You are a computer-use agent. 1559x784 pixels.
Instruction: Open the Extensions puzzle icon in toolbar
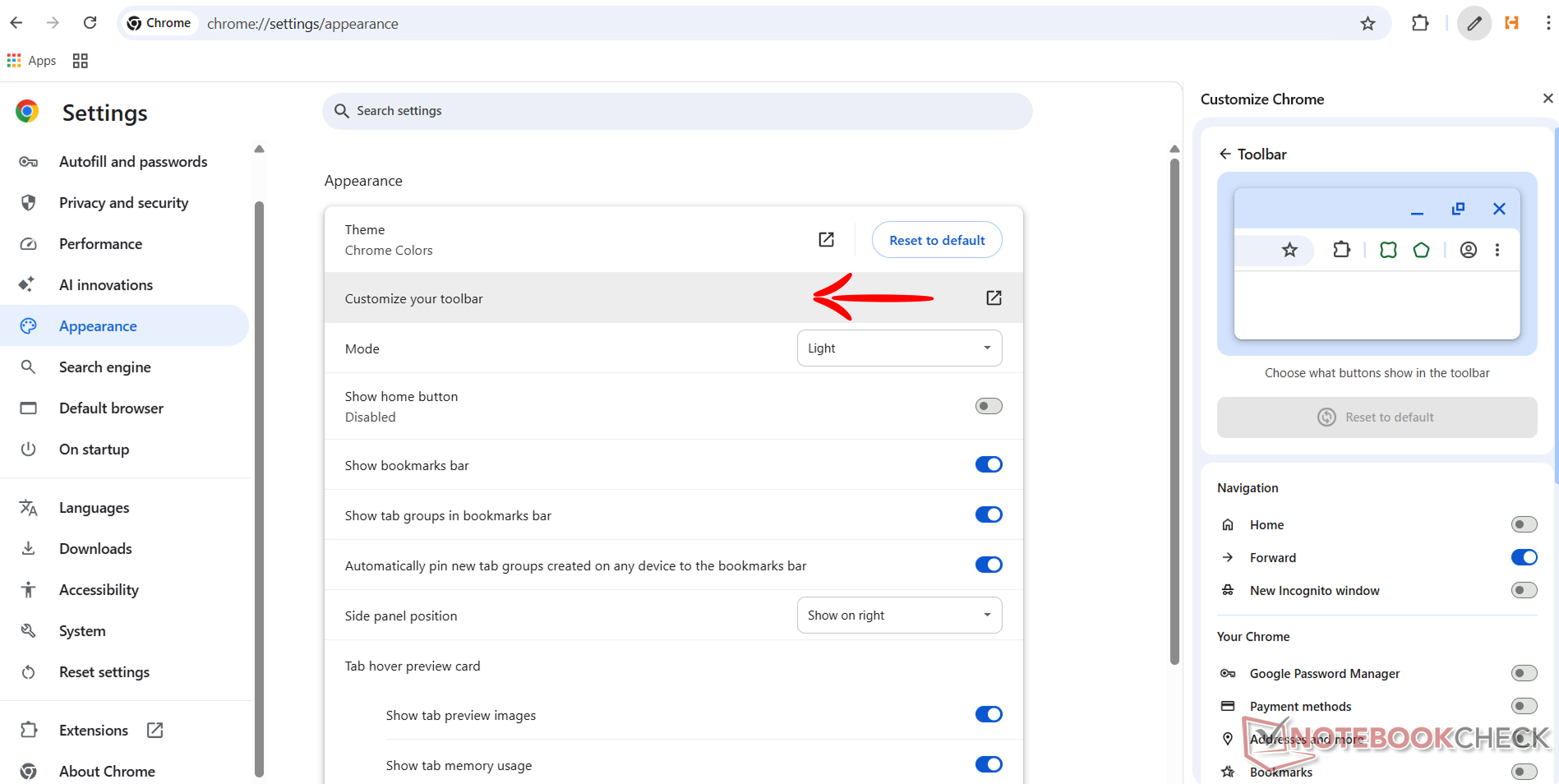point(1420,24)
